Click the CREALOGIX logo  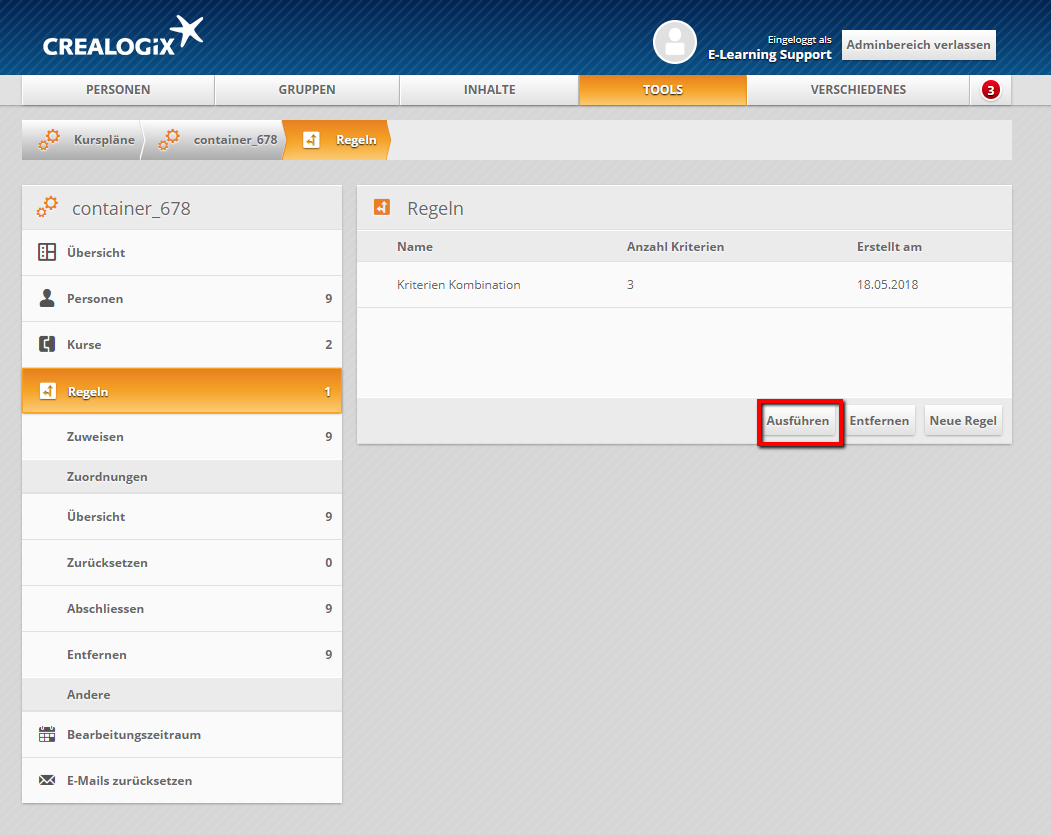(x=122, y=39)
